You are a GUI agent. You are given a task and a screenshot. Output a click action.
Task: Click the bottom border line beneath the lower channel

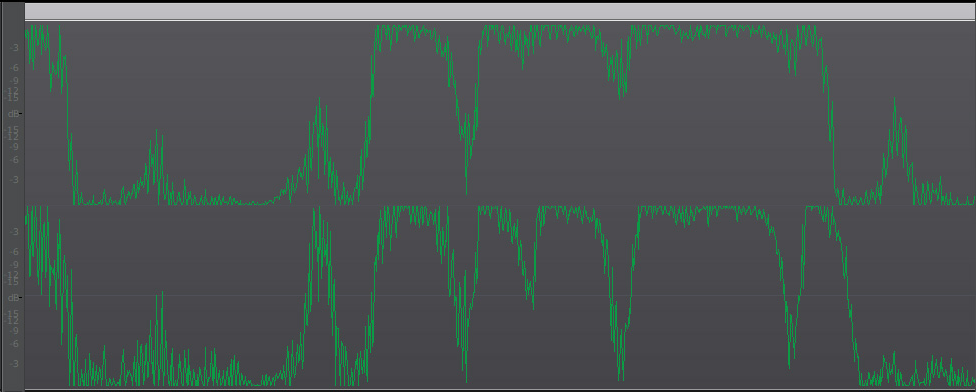[x=499, y=388]
